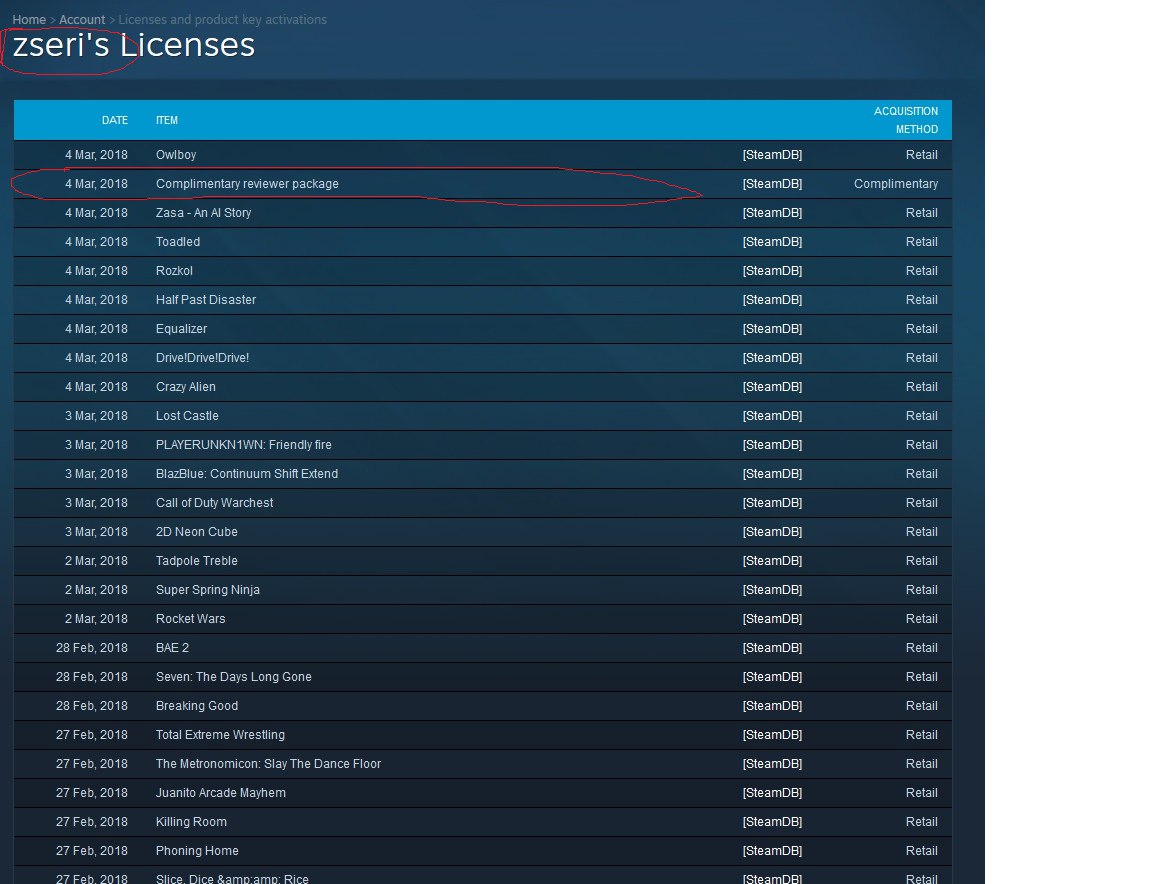
Task: Select 'Phoning Home' item name
Action: point(197,852)
